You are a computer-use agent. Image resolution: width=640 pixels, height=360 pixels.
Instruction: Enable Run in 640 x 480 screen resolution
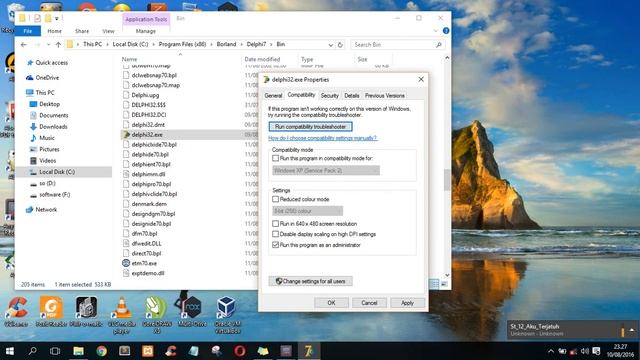tap(276, 224)
